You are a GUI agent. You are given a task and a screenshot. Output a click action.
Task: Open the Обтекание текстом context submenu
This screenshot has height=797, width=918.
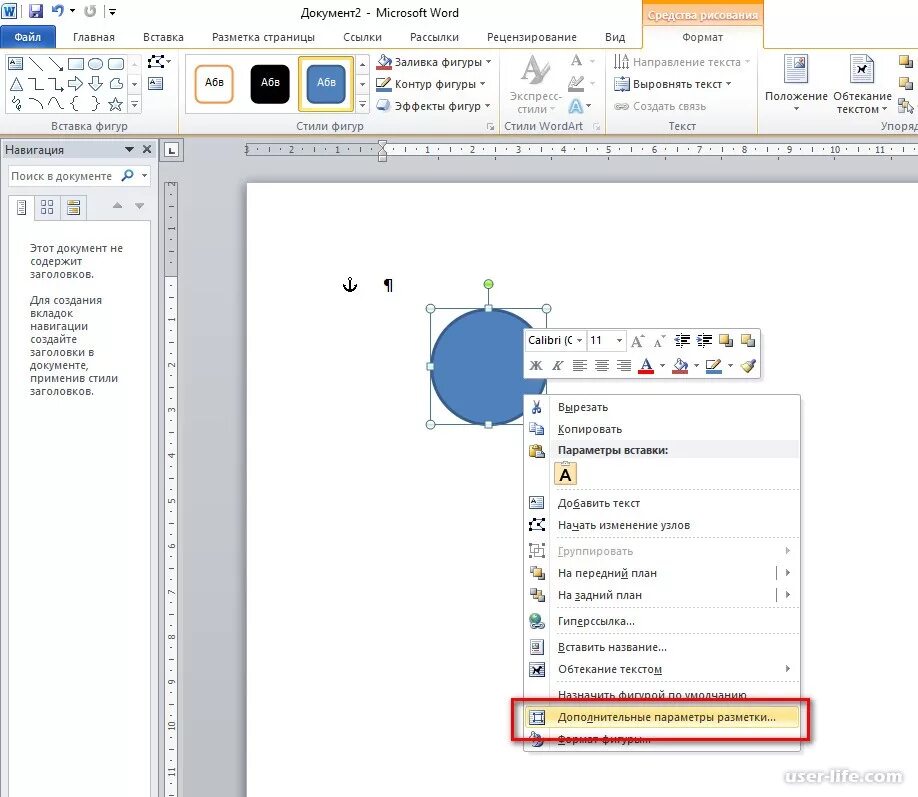663,669
